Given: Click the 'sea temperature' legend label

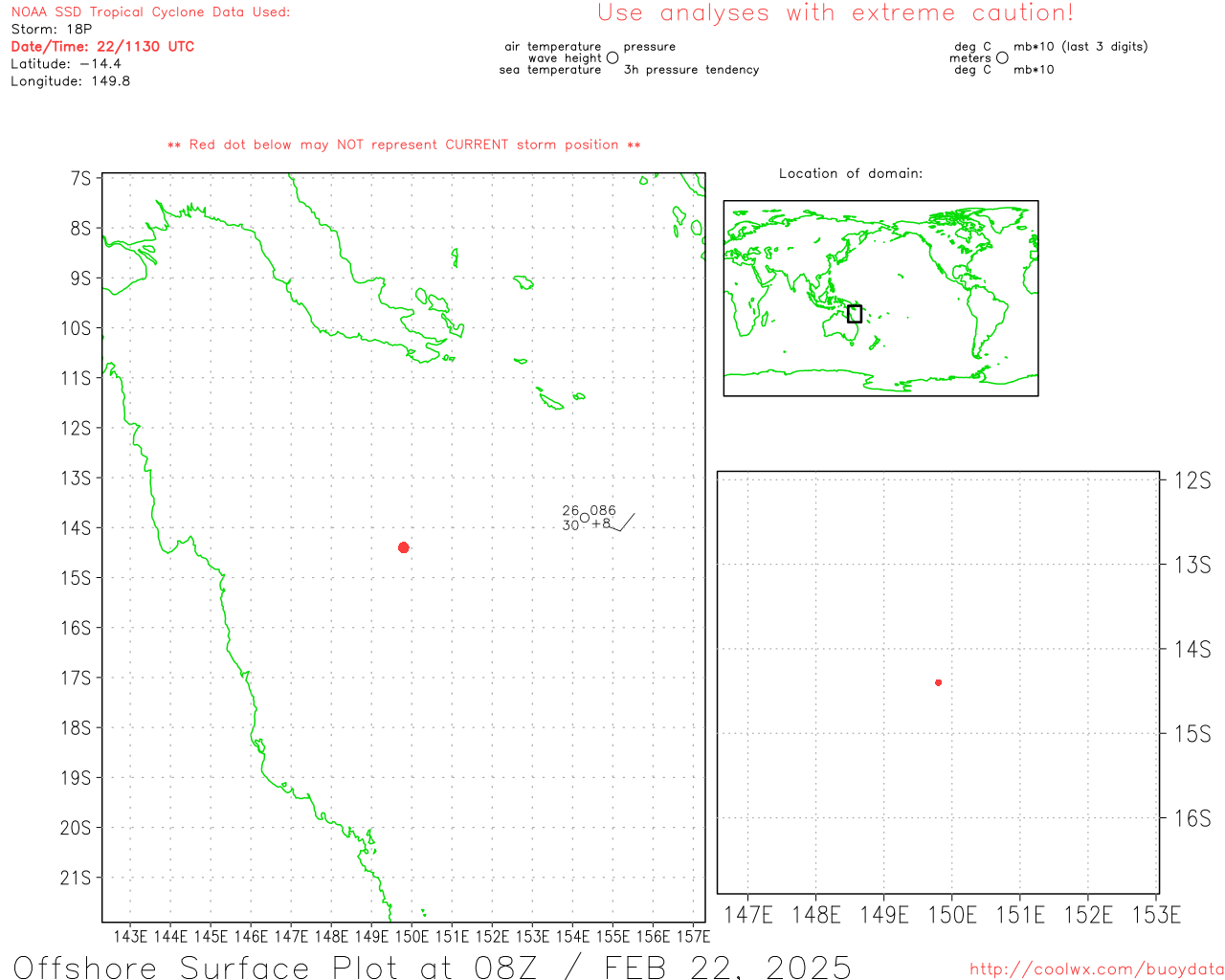Looking at the screenshot, I should (x=550, y=70).
